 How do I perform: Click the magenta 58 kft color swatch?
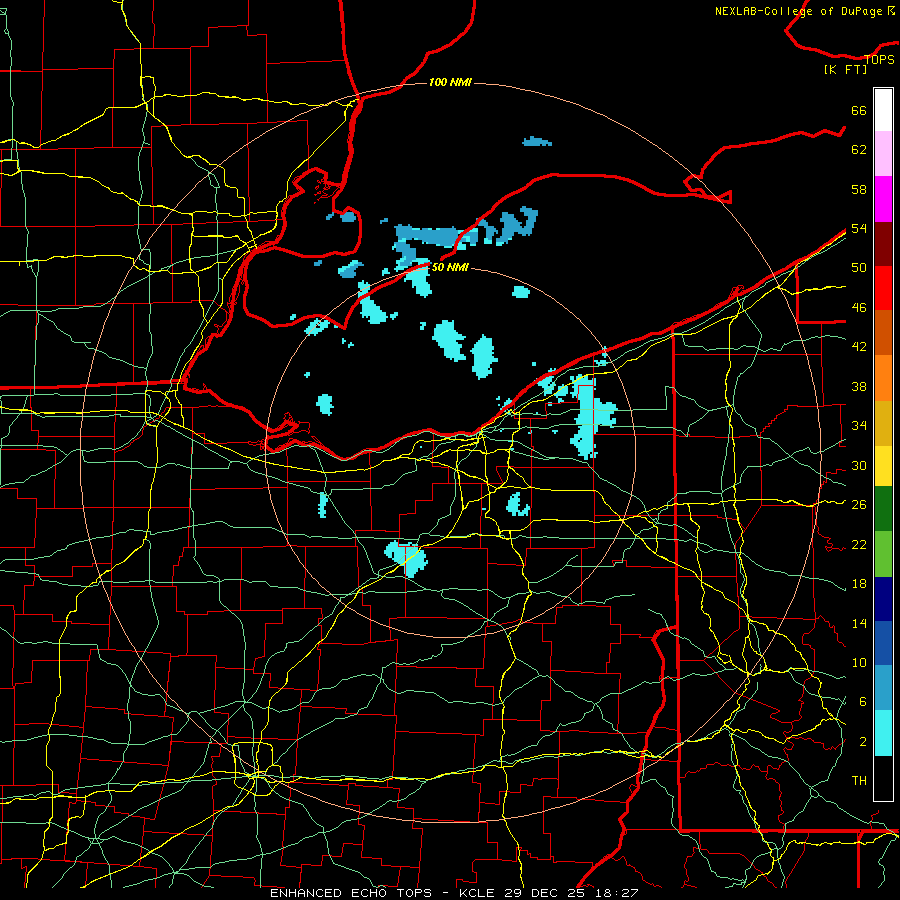(883, 199)
